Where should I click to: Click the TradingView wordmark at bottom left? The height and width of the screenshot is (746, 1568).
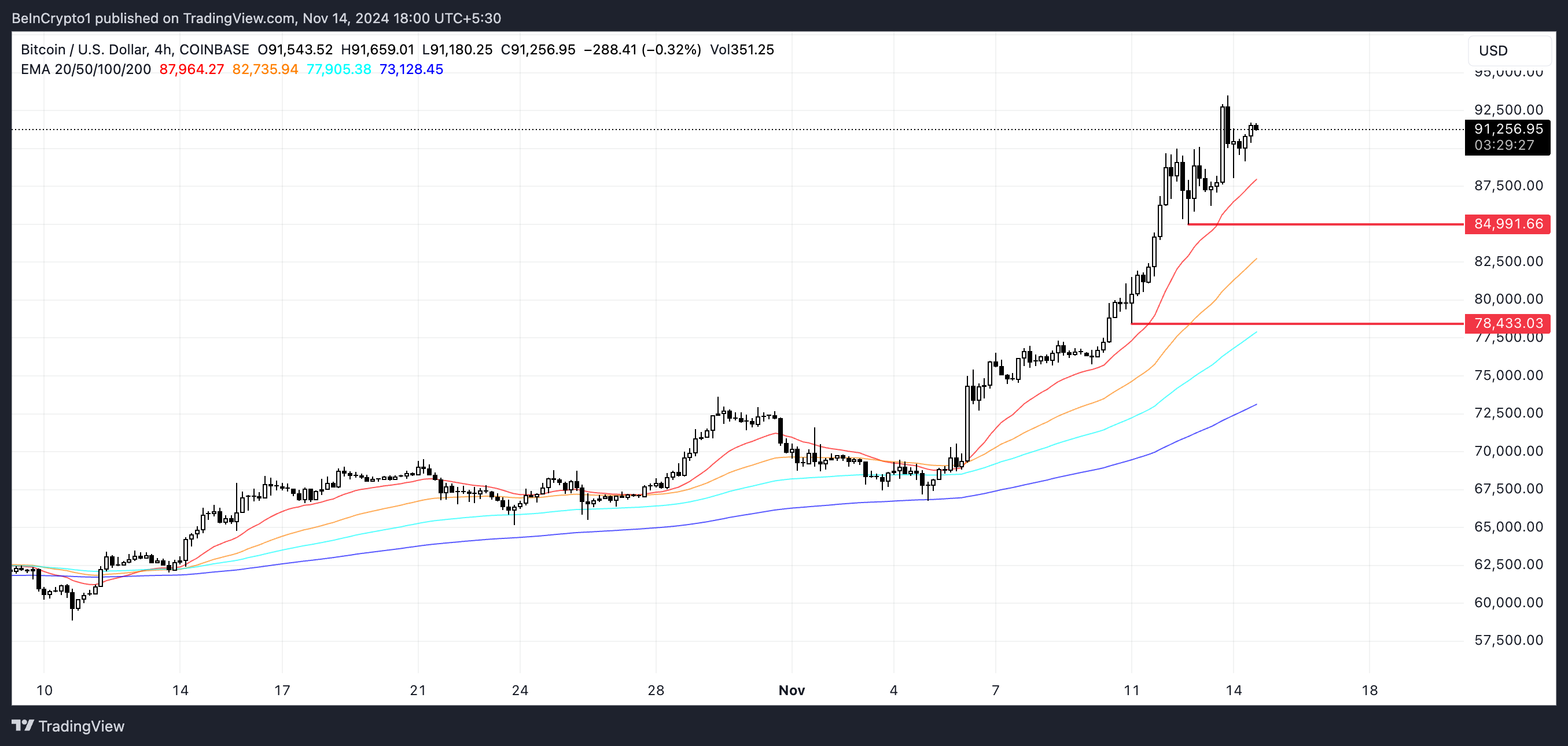pos(81,726)
